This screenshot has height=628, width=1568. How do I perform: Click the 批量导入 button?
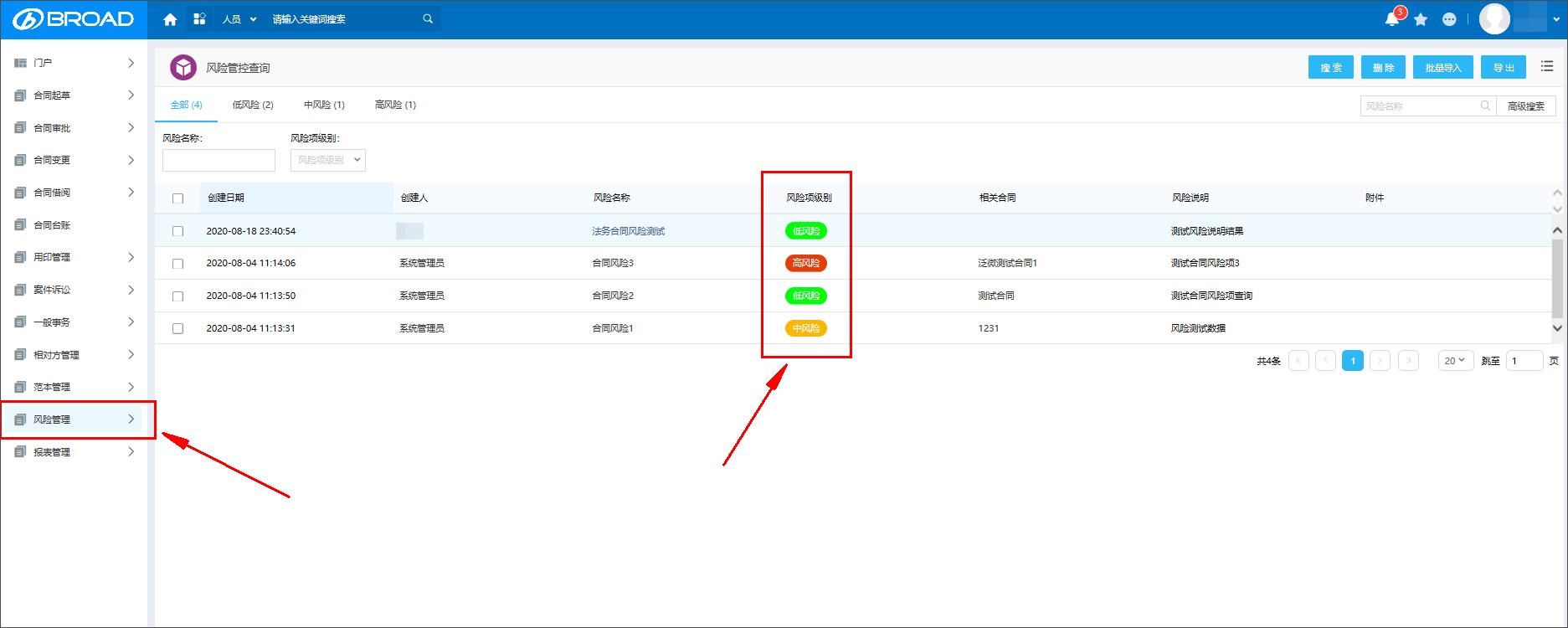pos(1443,68)
